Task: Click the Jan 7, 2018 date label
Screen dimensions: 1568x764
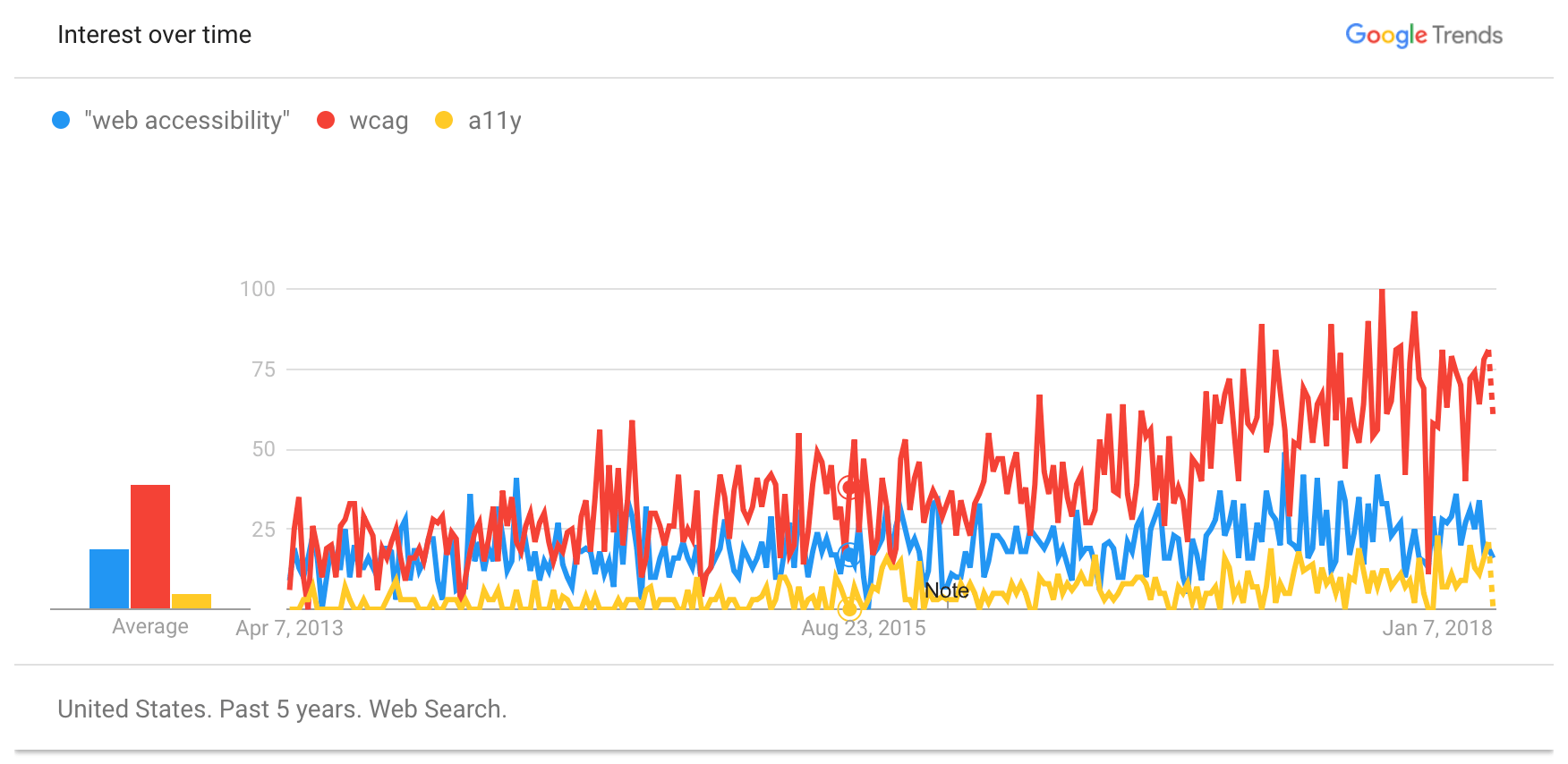Action: [x=1436, y=628]
